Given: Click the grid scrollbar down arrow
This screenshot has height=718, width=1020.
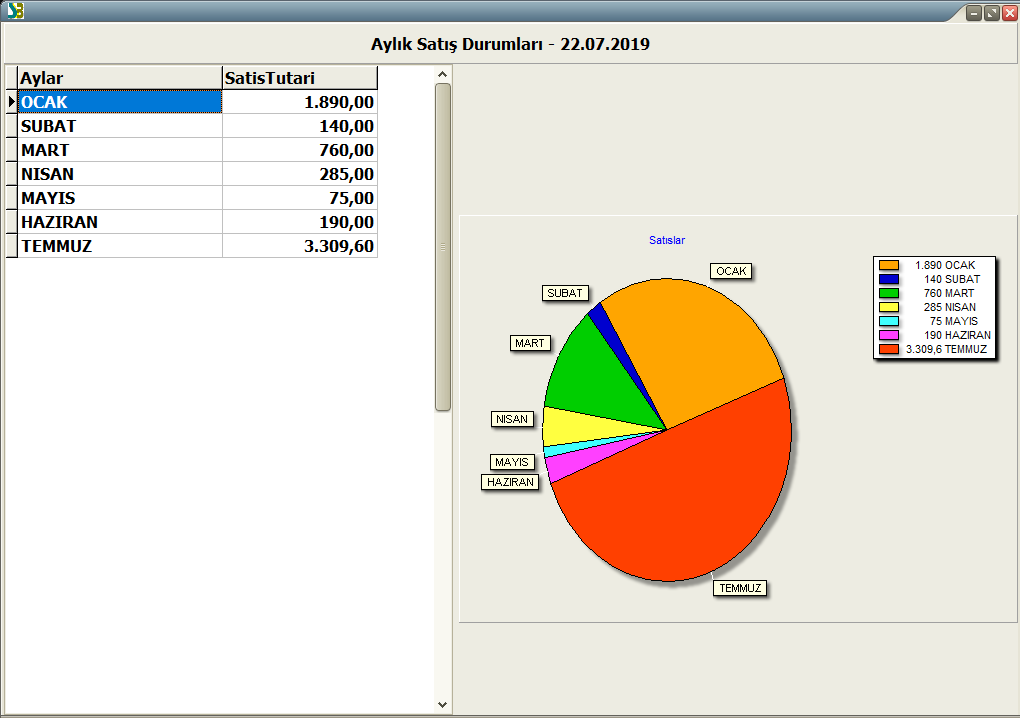Looking at the screenshot, I should [x=443, y=705].
